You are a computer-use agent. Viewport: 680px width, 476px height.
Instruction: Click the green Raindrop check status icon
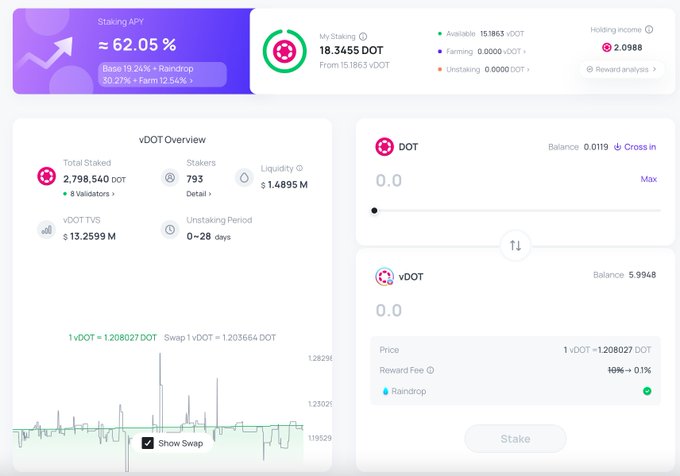tap(647, 391)
